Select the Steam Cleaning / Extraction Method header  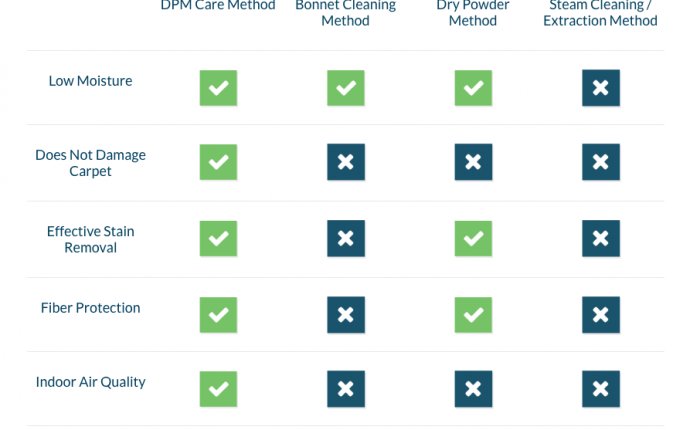click(x=600, y=13)
